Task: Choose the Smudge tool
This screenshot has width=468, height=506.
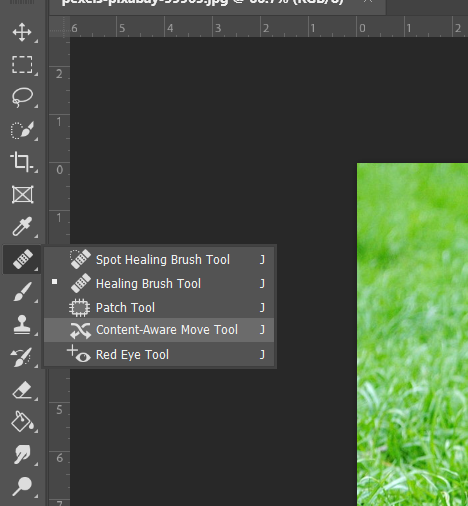Action: [22, 454]
